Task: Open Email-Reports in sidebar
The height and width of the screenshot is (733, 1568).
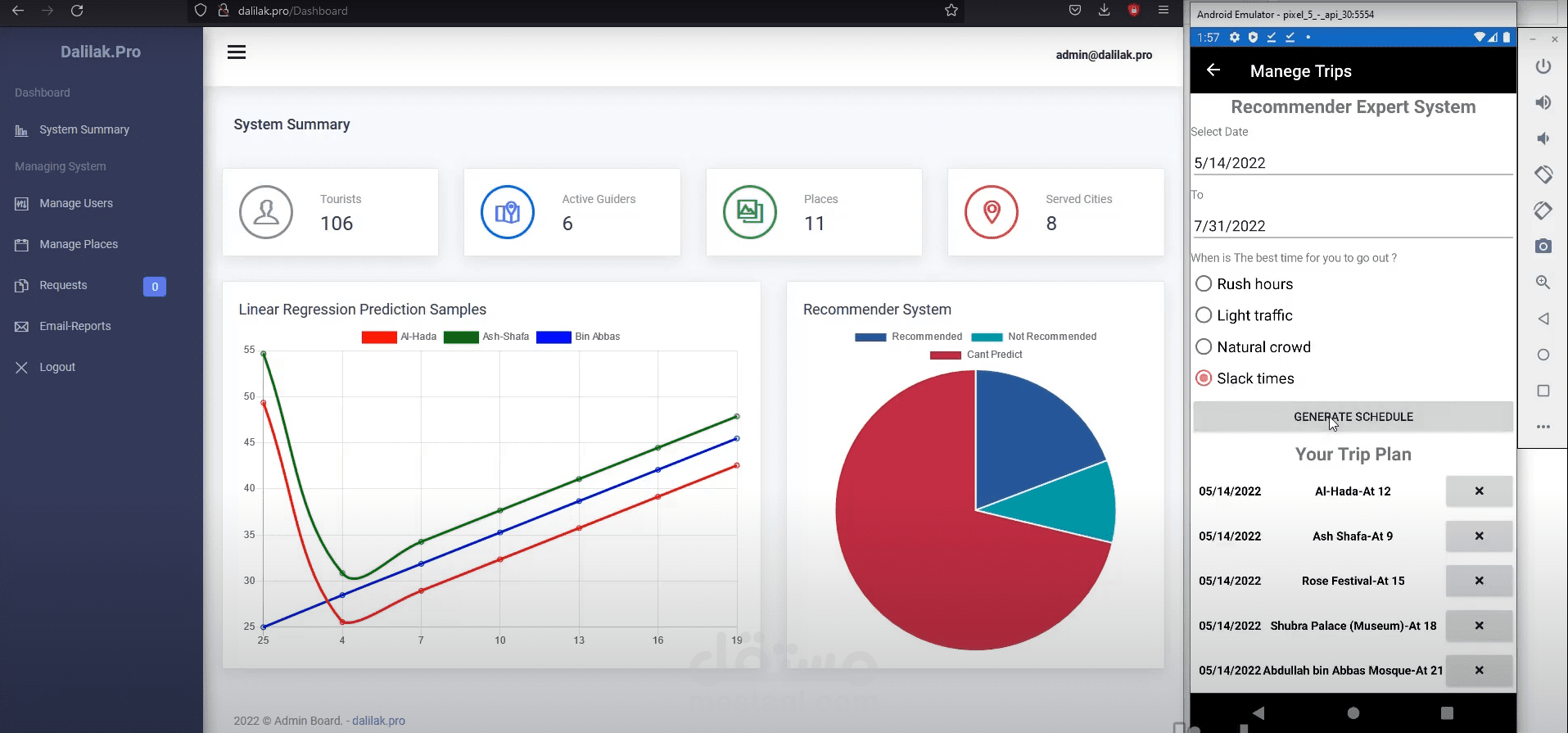Action: pos(75,326)
